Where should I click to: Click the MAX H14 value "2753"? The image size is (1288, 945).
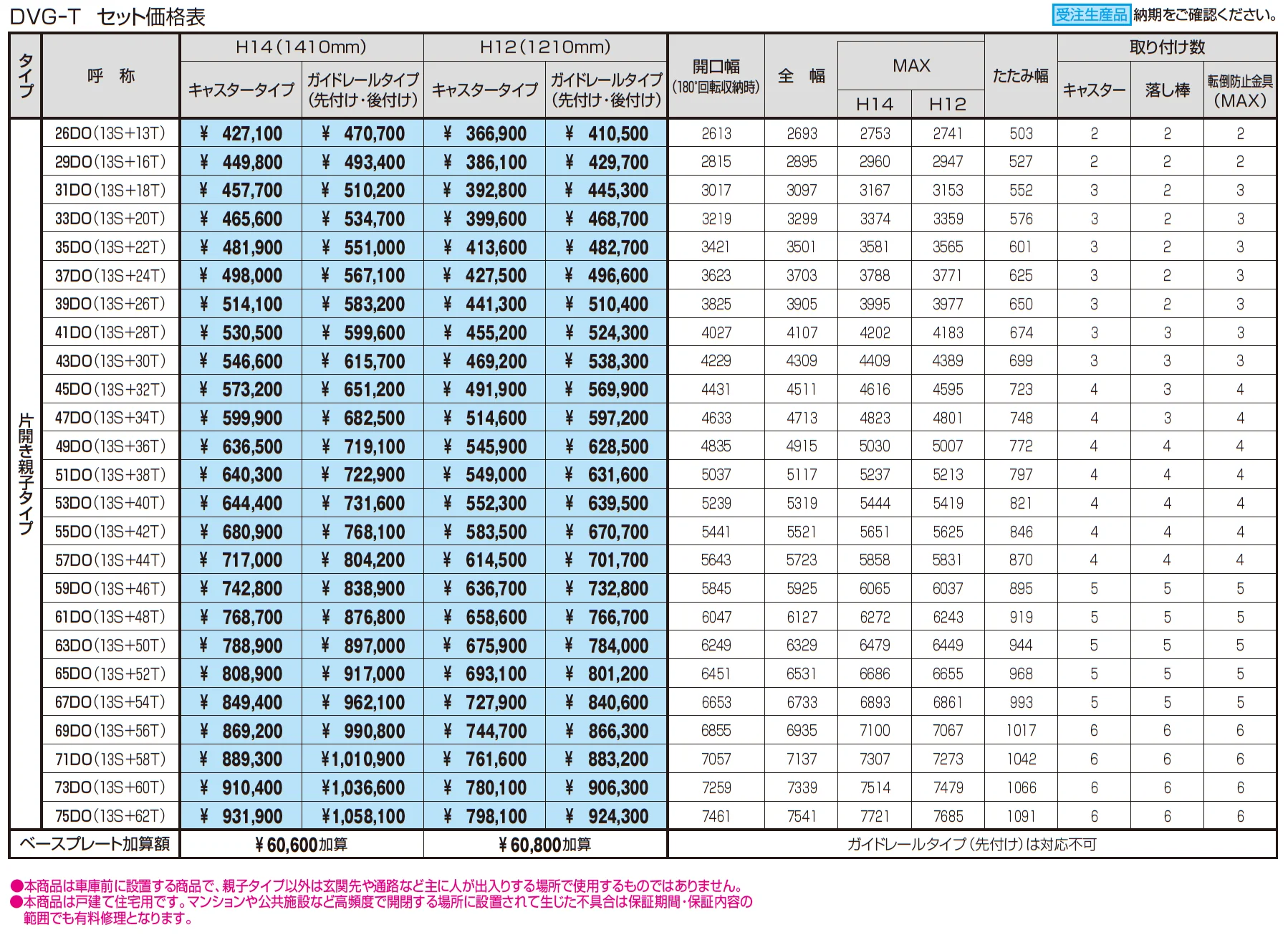(x=875, y=133)
